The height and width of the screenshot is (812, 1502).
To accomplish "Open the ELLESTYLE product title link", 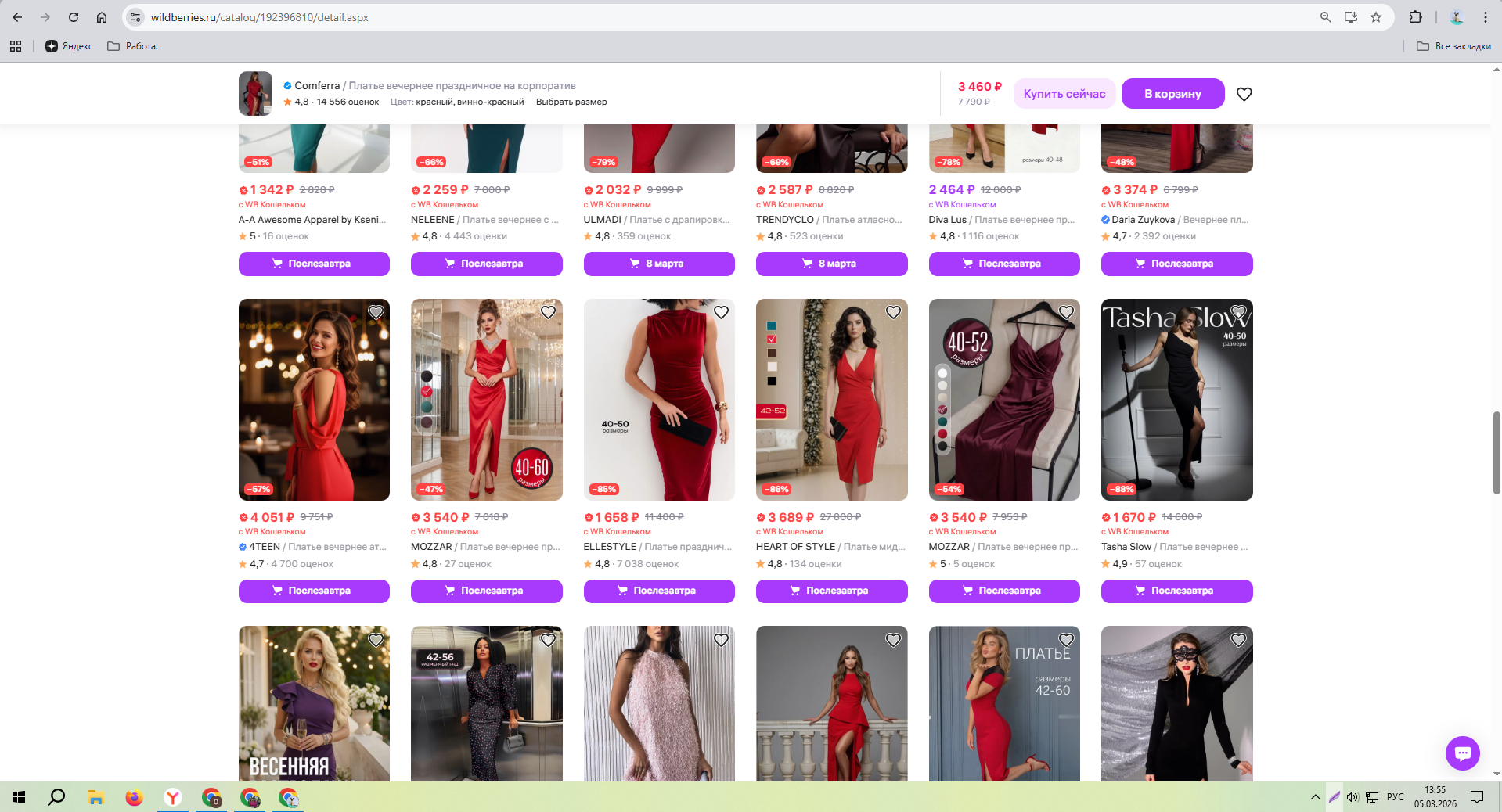I will (657, 547).
